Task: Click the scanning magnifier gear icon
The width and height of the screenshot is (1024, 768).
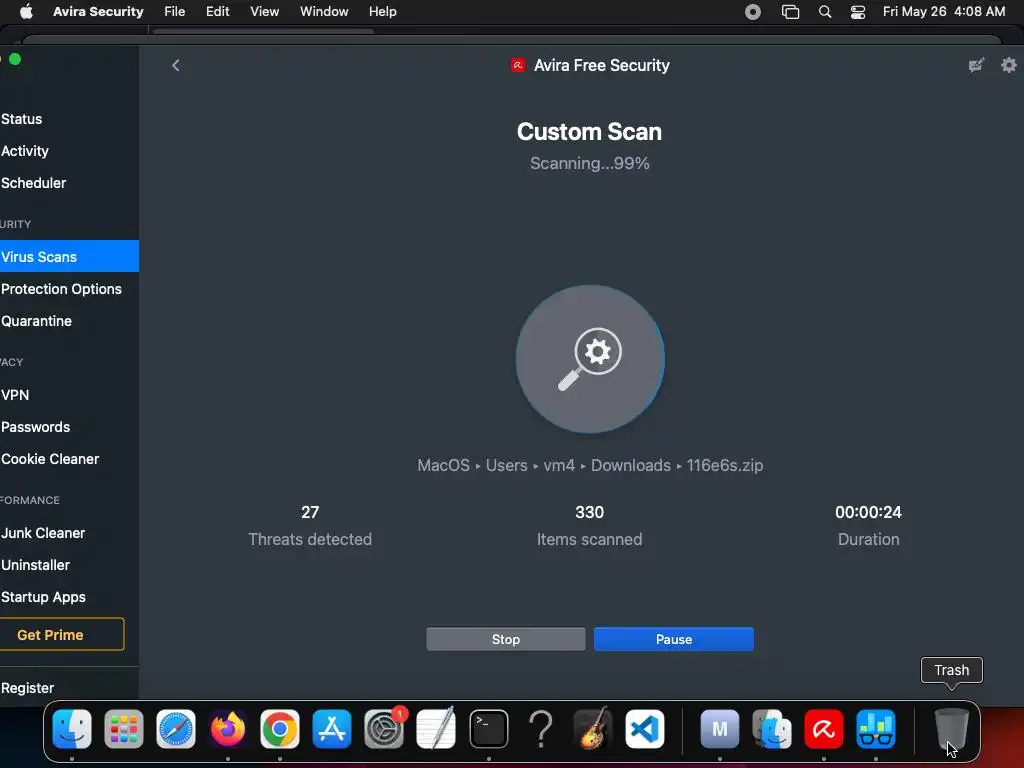Action: [x=590, y=359]
